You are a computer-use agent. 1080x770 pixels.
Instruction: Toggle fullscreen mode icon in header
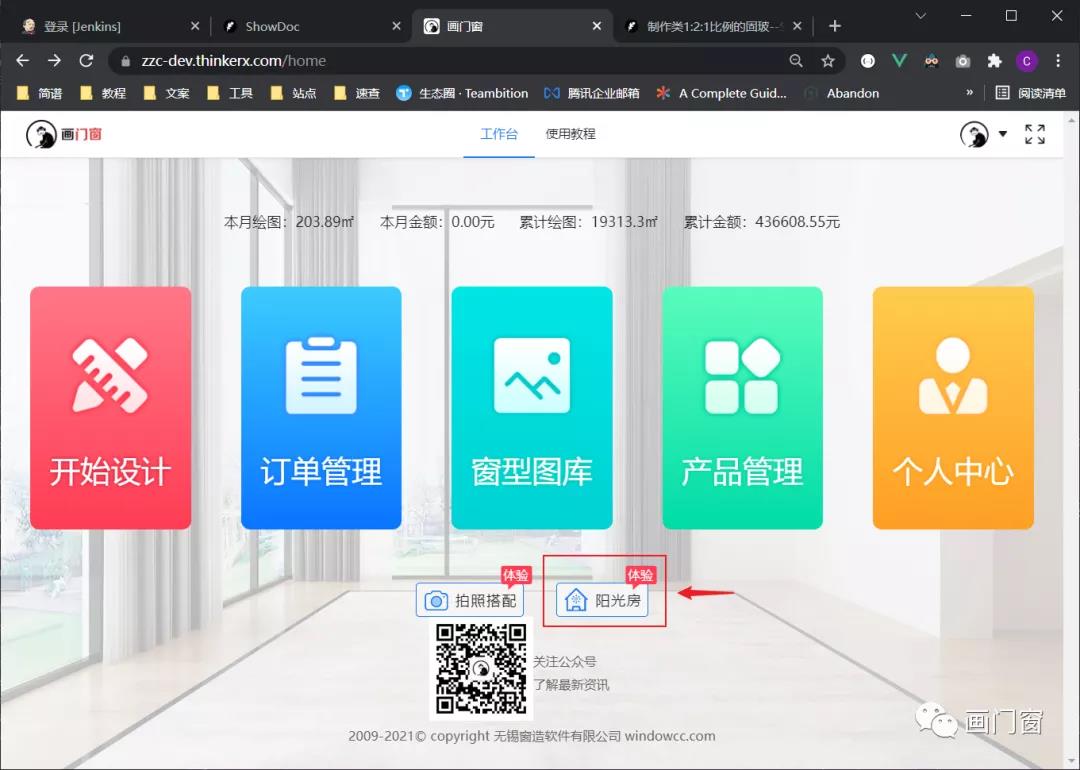pos(1035,134)
